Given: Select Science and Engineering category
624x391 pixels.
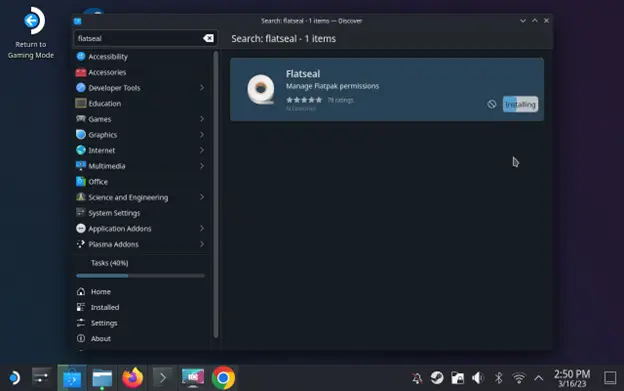Looking at the screenshot, I should (141, 197).
